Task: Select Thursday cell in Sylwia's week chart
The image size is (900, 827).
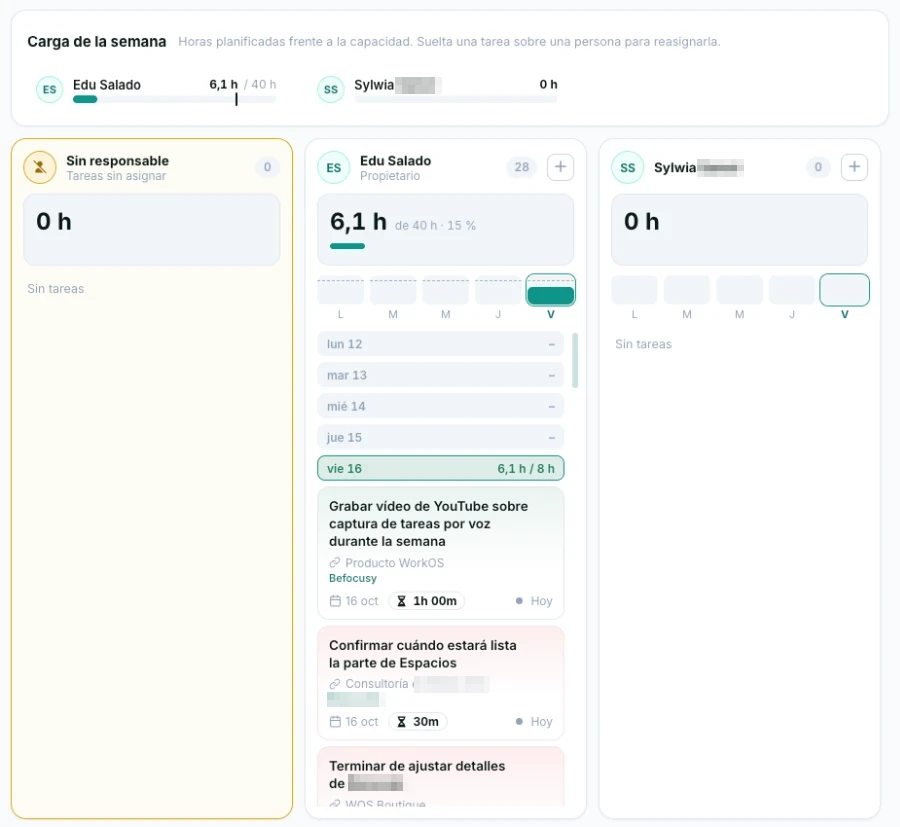Action: click(x=792, y=290)
